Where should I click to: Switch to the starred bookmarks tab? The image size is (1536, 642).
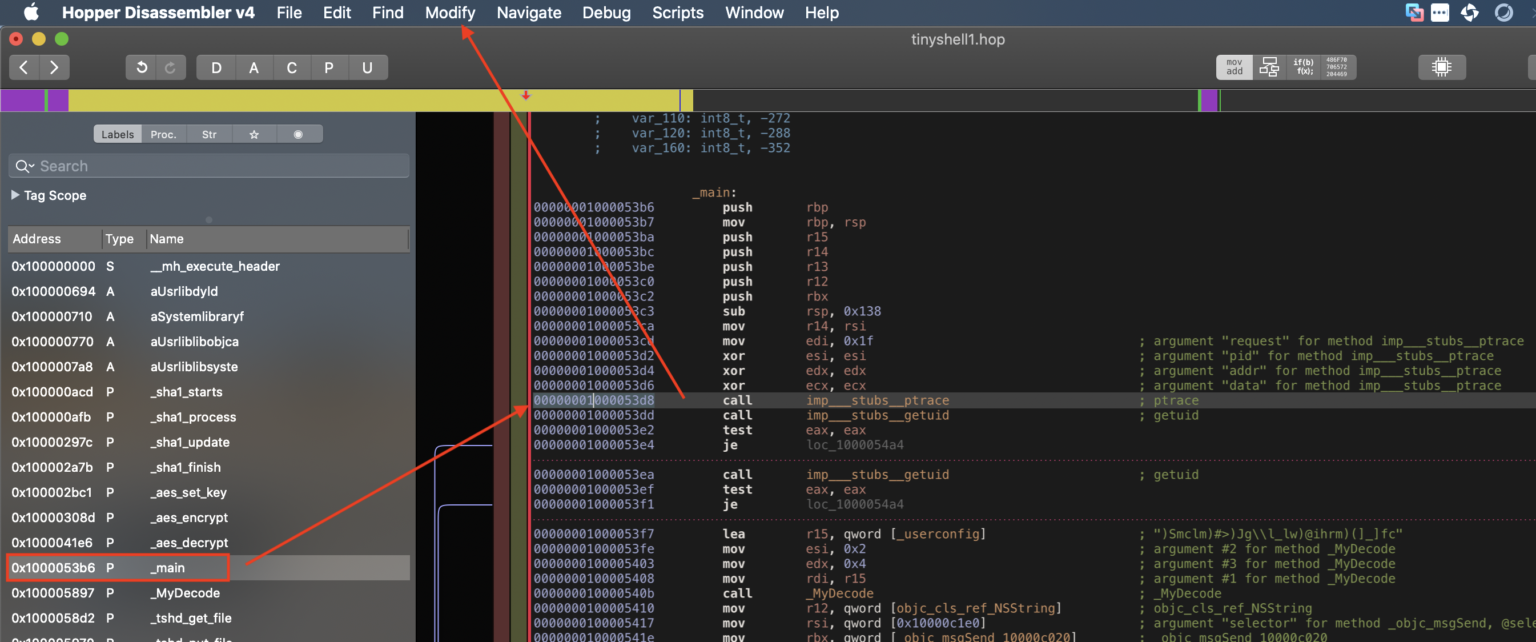click(x=254, y=134)
